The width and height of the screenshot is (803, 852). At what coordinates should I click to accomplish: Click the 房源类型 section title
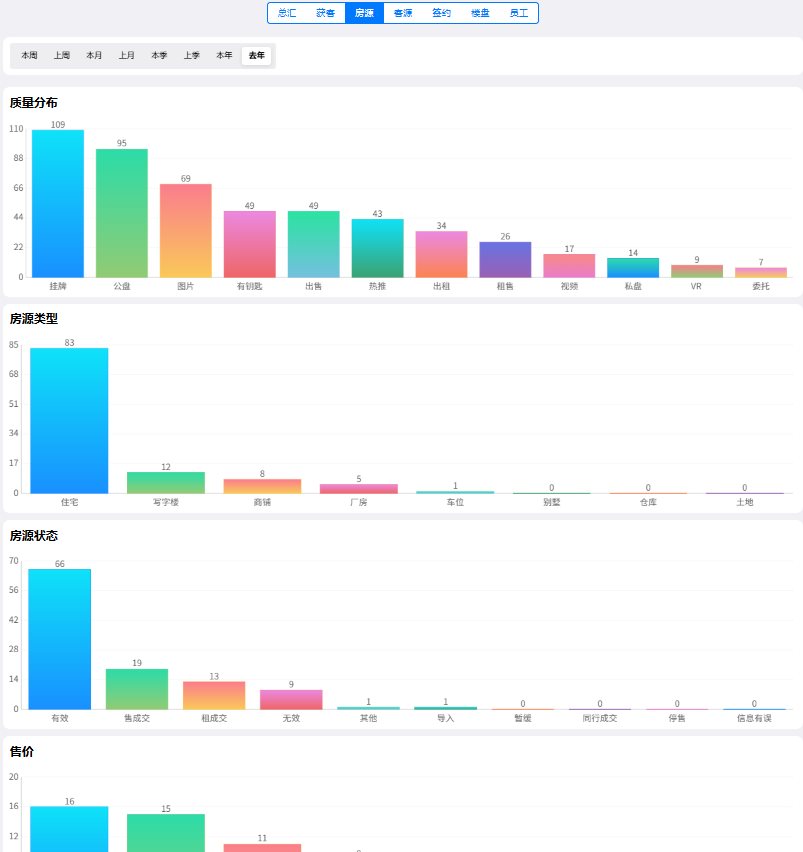[34, 319]
